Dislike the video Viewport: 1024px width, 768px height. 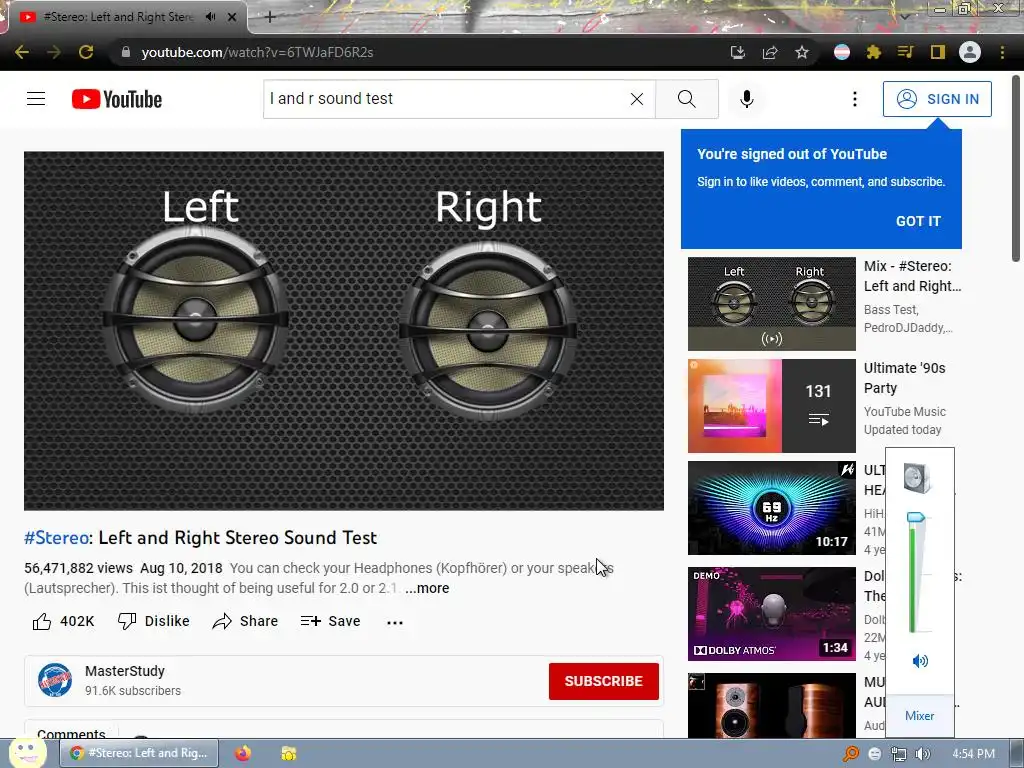(153, 621)
